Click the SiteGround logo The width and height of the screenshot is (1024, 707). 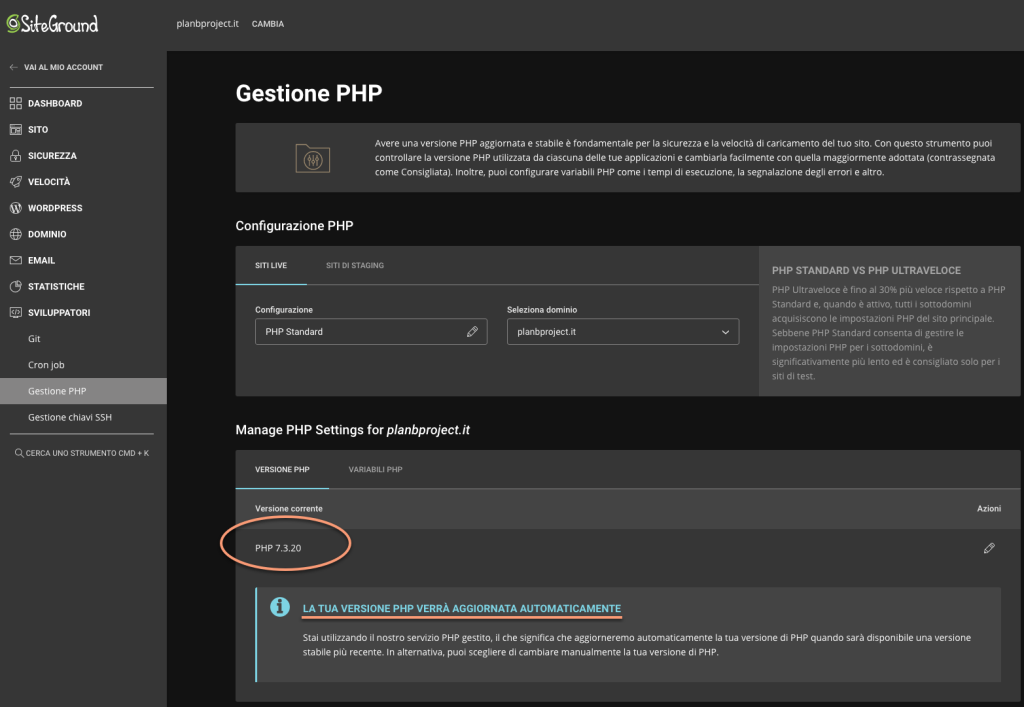52,24
